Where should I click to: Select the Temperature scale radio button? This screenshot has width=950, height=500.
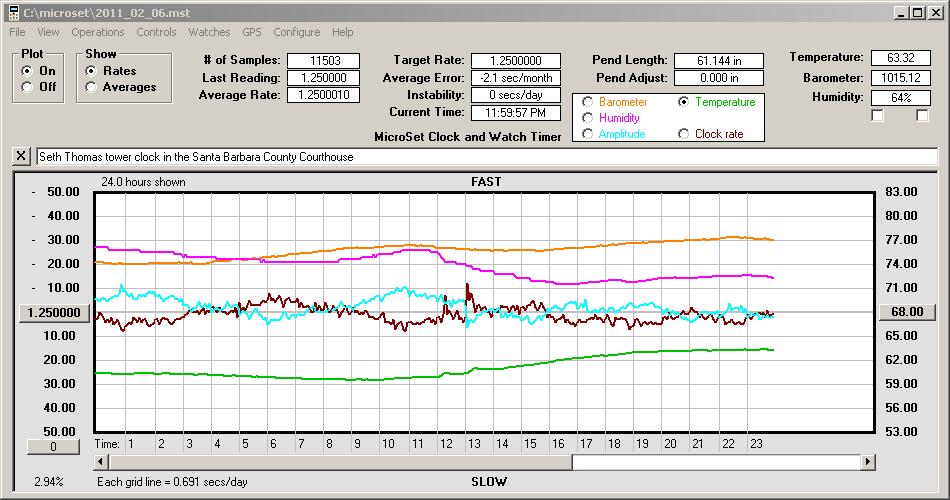[x=683, y=102]
